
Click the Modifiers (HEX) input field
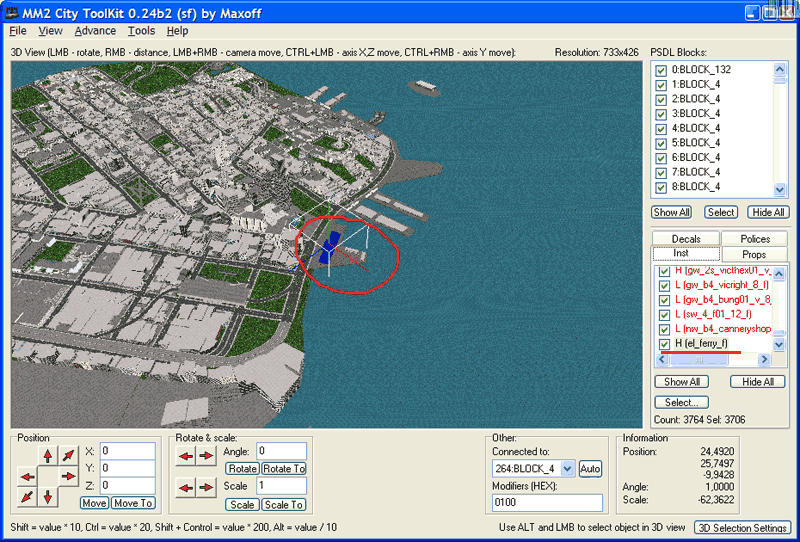click(x=547, y=502)
